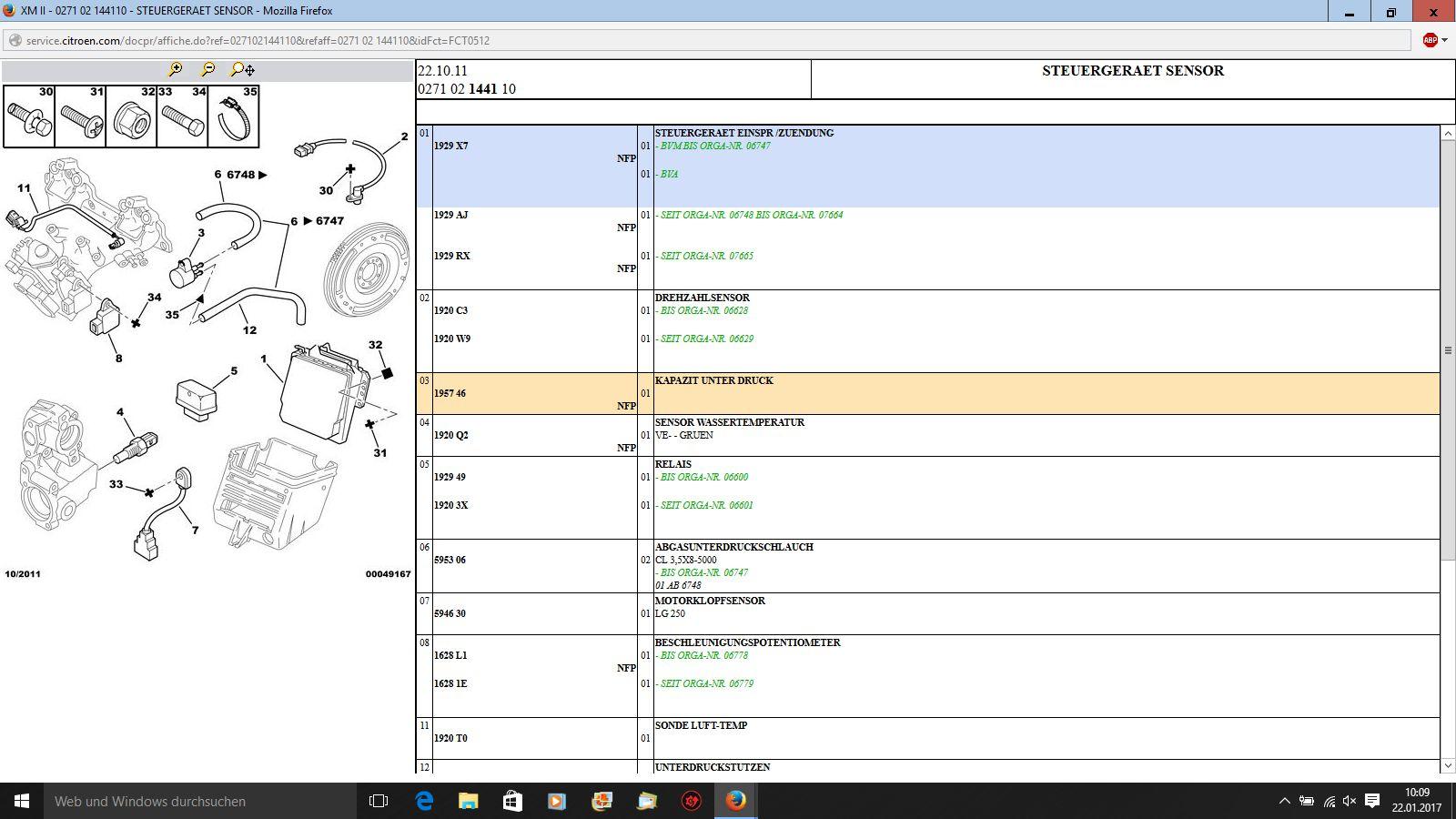This screenshot has height=819, width=1456.
Task: Click the temperature sensor callout 4 in diagram
Action: click(120, 412)
